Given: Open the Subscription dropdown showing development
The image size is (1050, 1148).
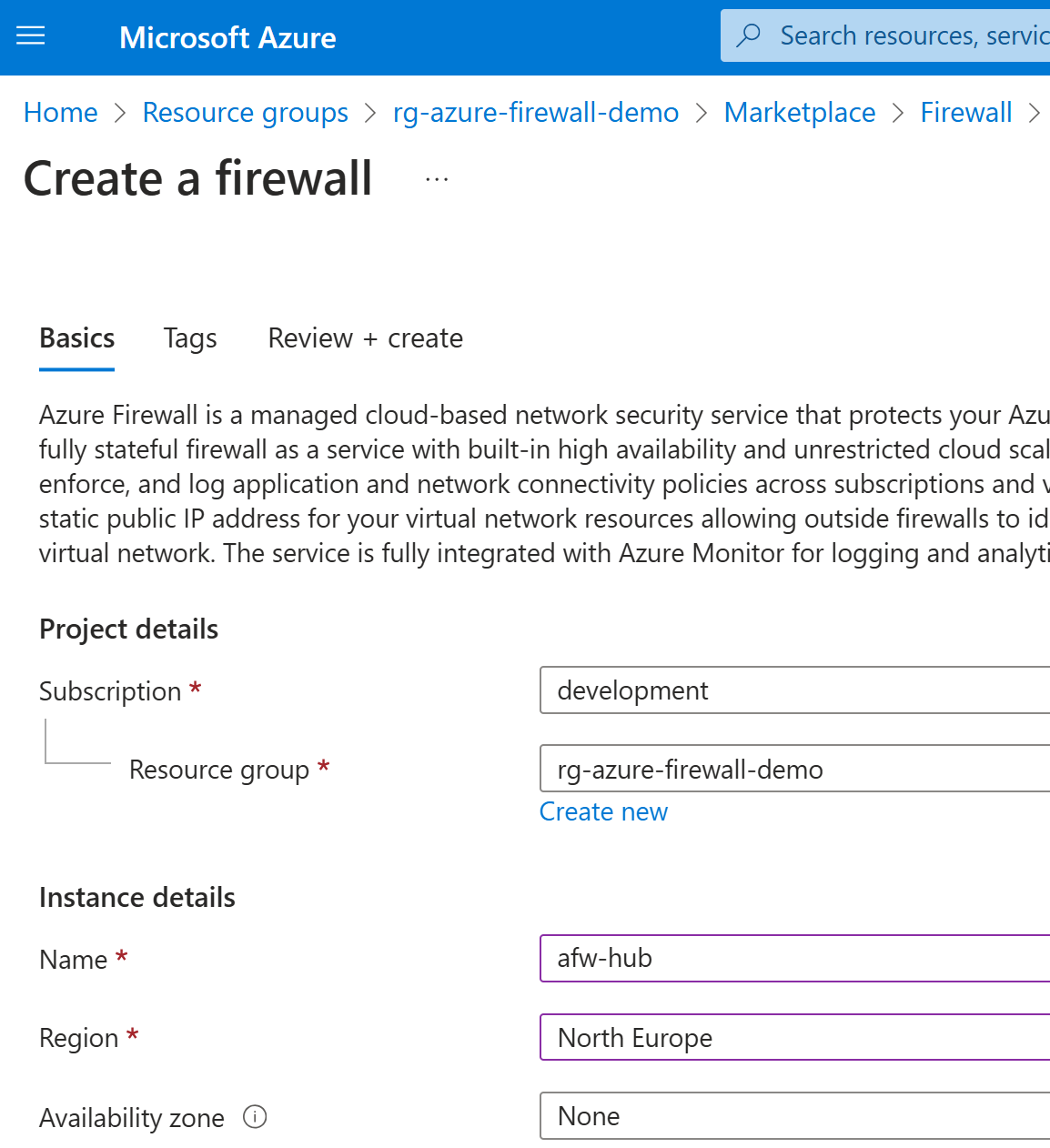Looking at the screenshot, I should point(794,690).
